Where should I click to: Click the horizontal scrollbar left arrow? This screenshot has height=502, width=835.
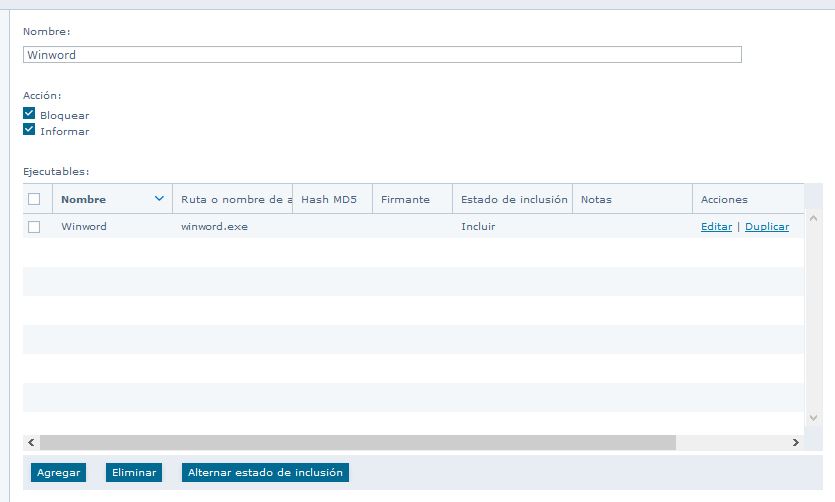pyautogui.click(x=31, y=442)
